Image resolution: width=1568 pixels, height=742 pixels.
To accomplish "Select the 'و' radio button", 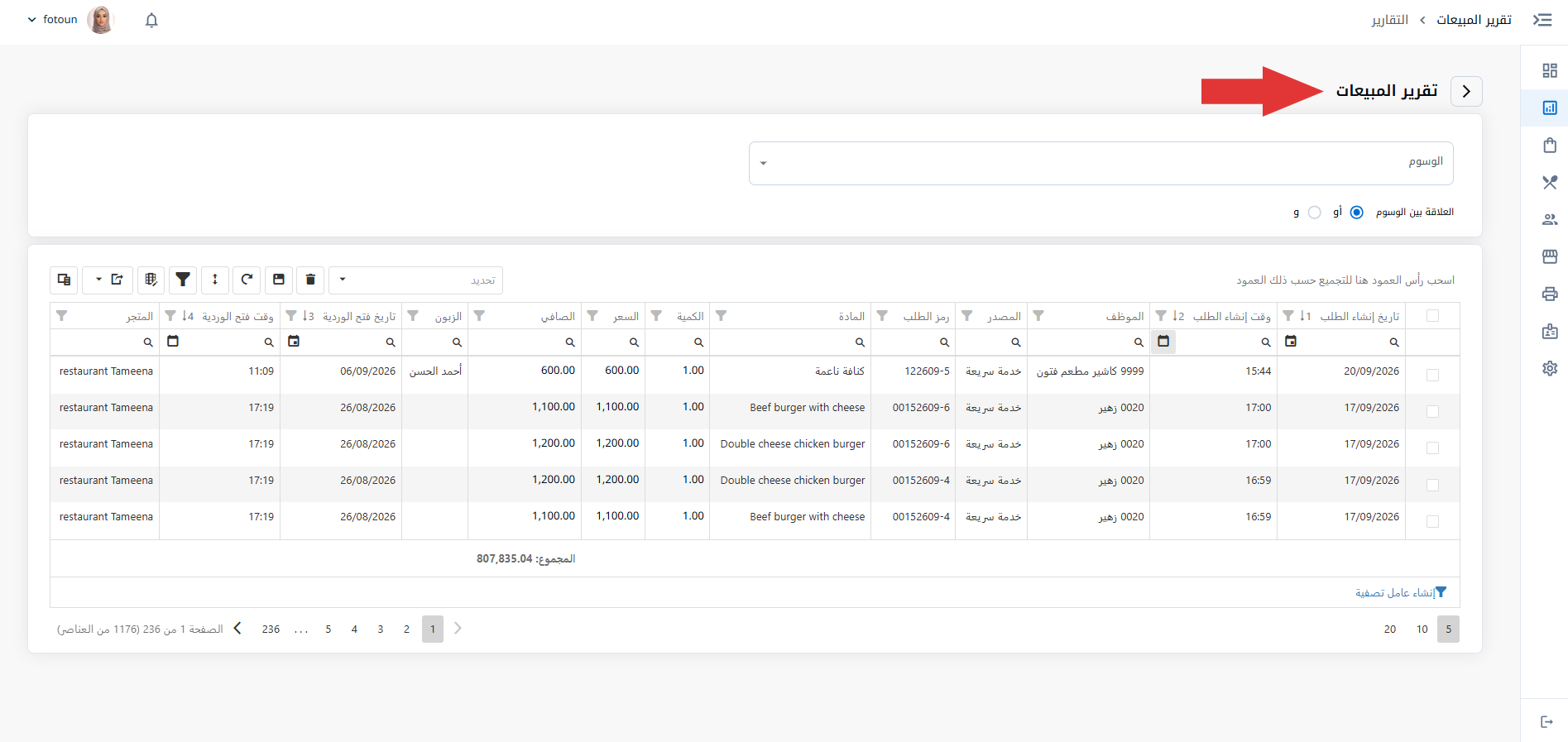I will click(1314, 213).
